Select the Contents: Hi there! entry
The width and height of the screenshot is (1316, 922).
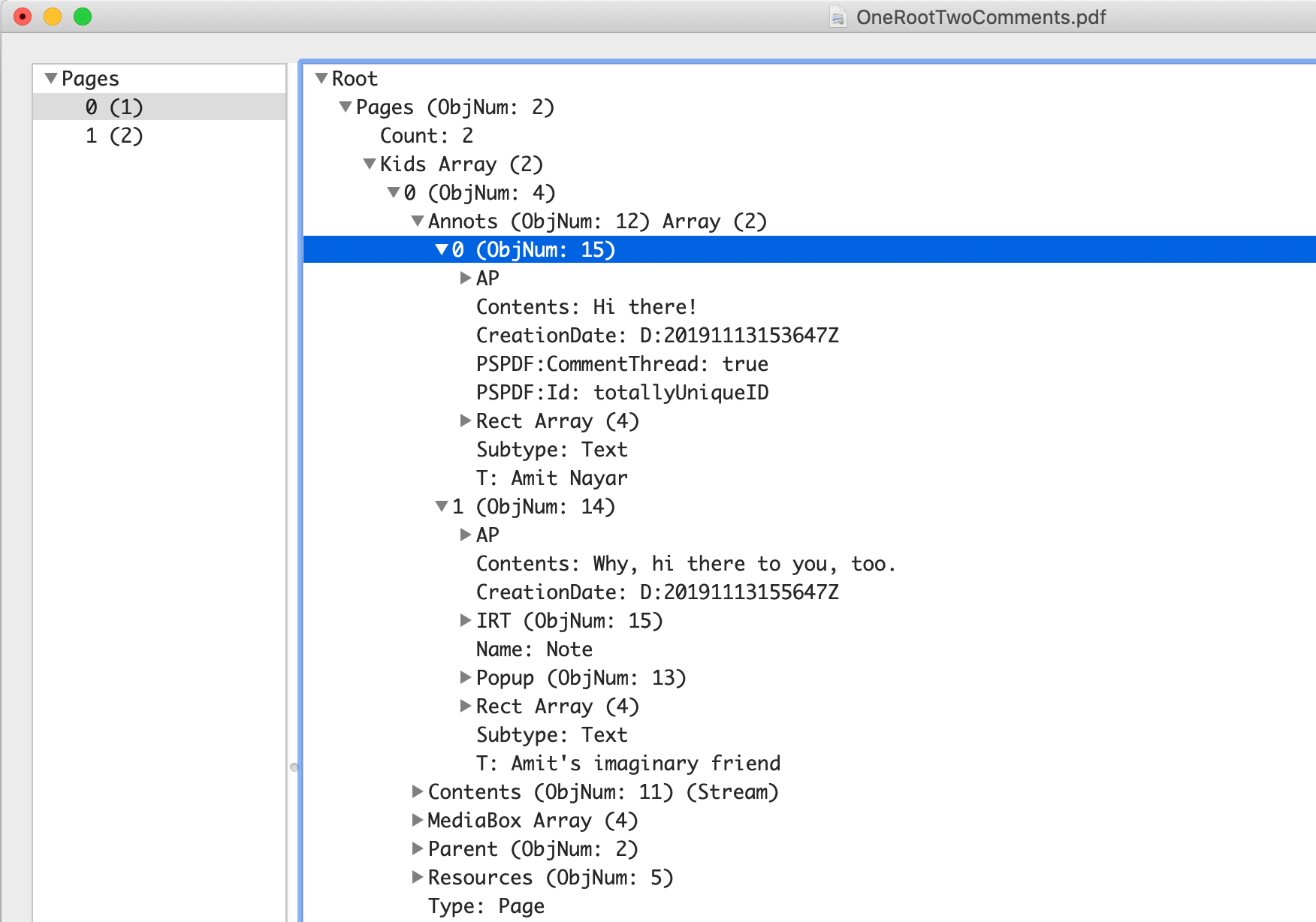(586, 306)
